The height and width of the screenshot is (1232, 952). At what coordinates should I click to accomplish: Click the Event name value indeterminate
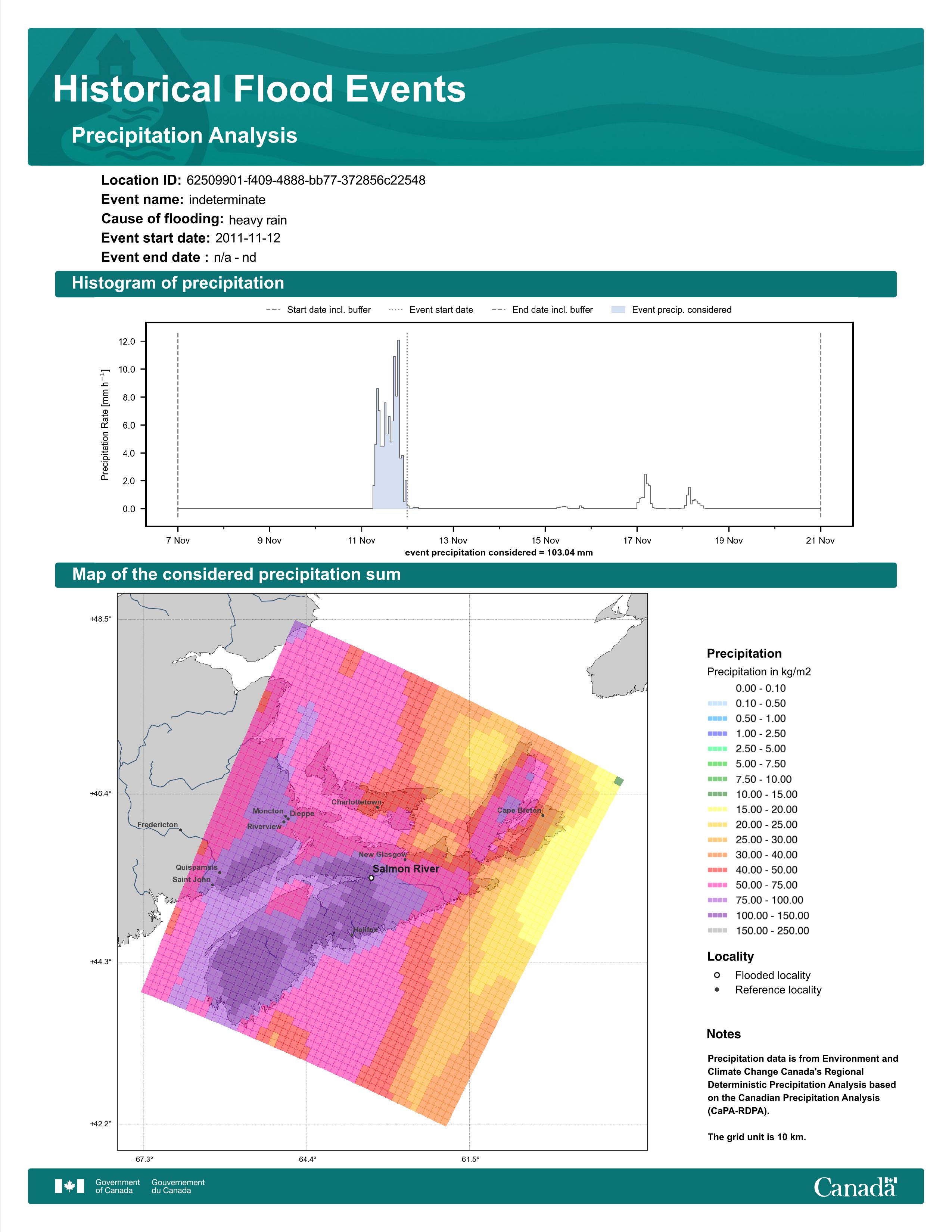227,200
